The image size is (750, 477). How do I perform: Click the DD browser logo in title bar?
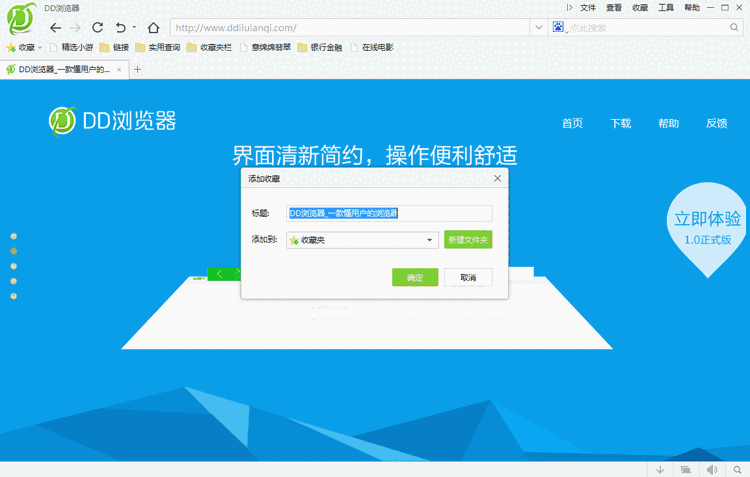[x=21, y=19]
